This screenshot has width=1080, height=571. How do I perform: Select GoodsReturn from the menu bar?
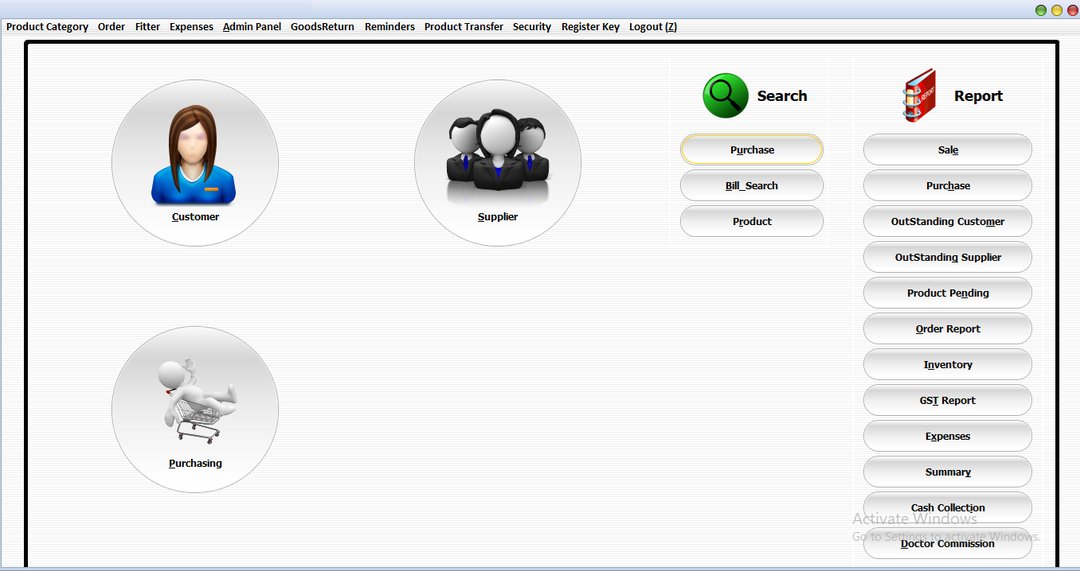[322, 27]
